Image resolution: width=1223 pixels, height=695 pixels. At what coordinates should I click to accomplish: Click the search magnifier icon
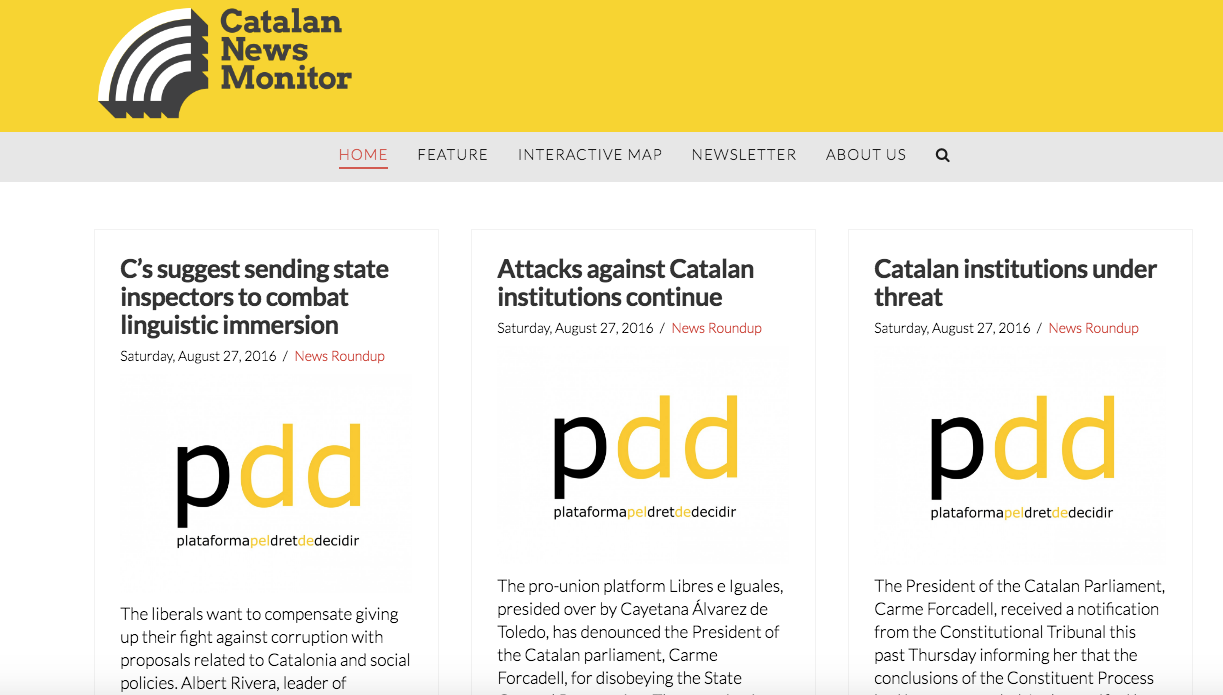[x=942, y=155]
